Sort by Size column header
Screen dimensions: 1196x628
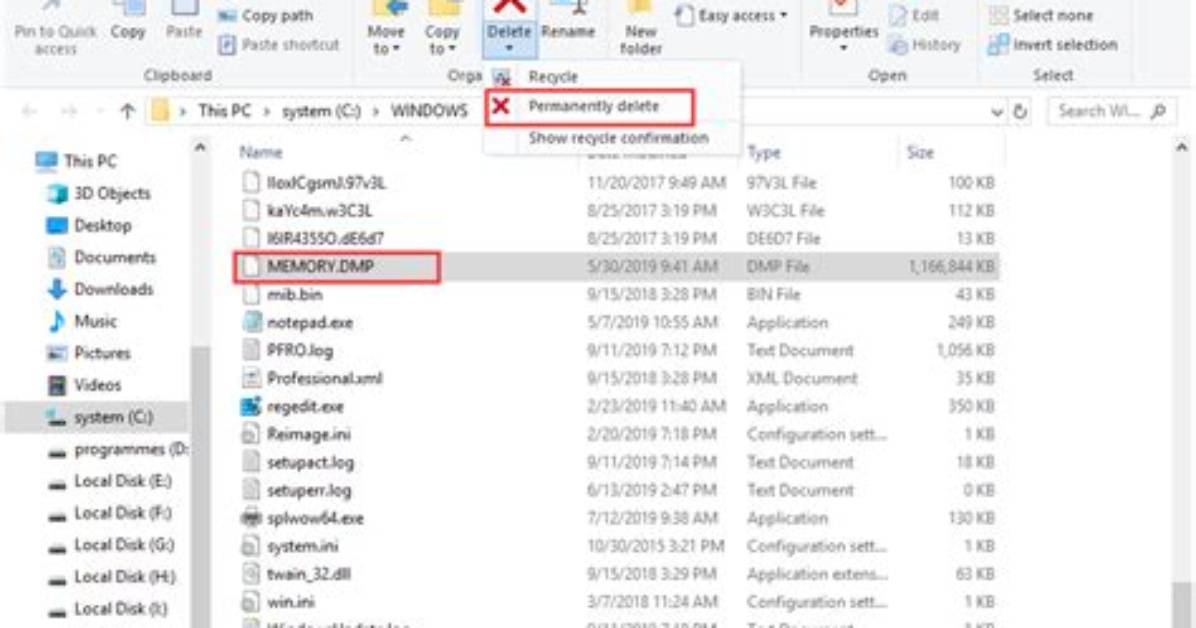tap(920, 153)
